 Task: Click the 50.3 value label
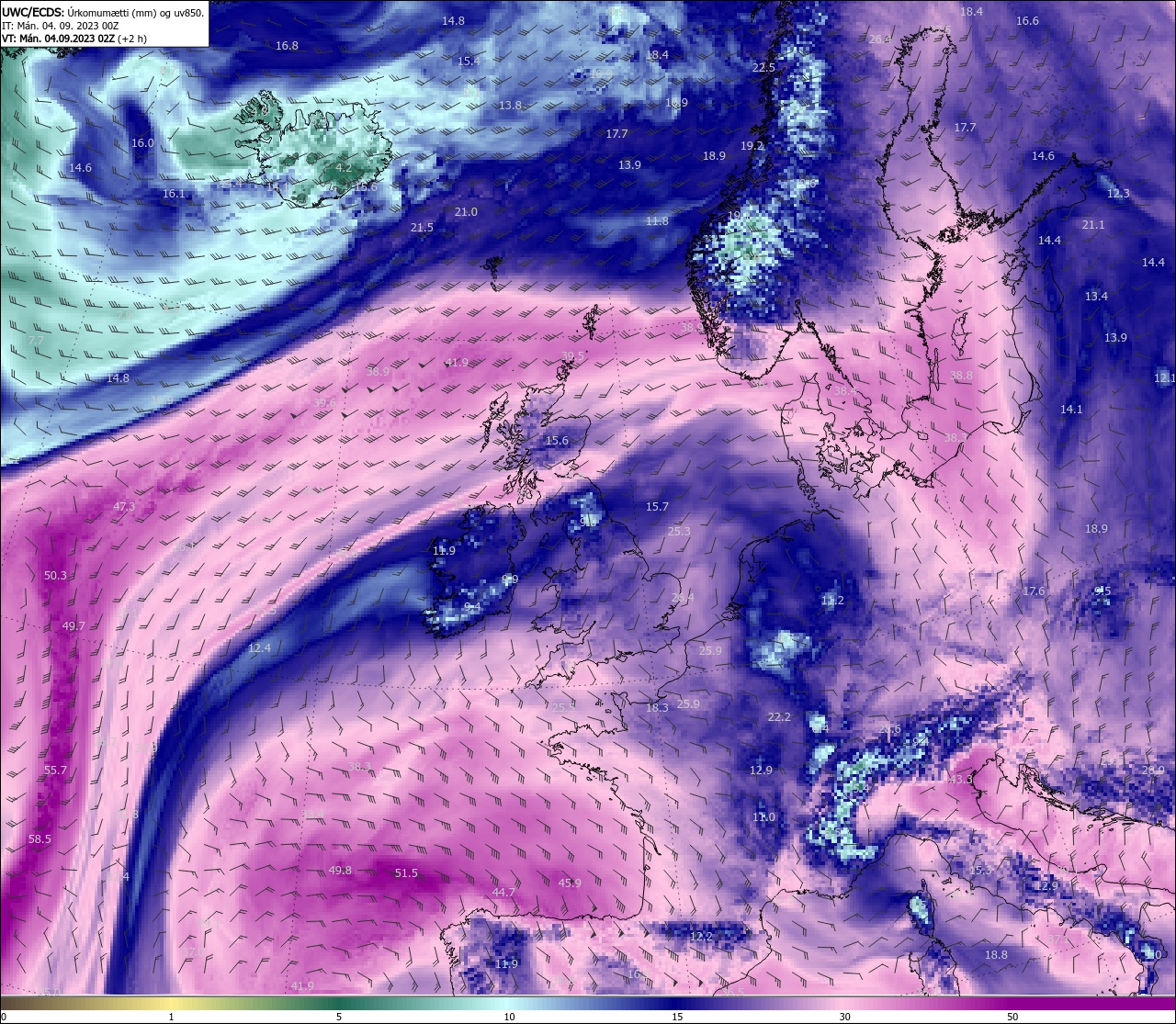55,575
